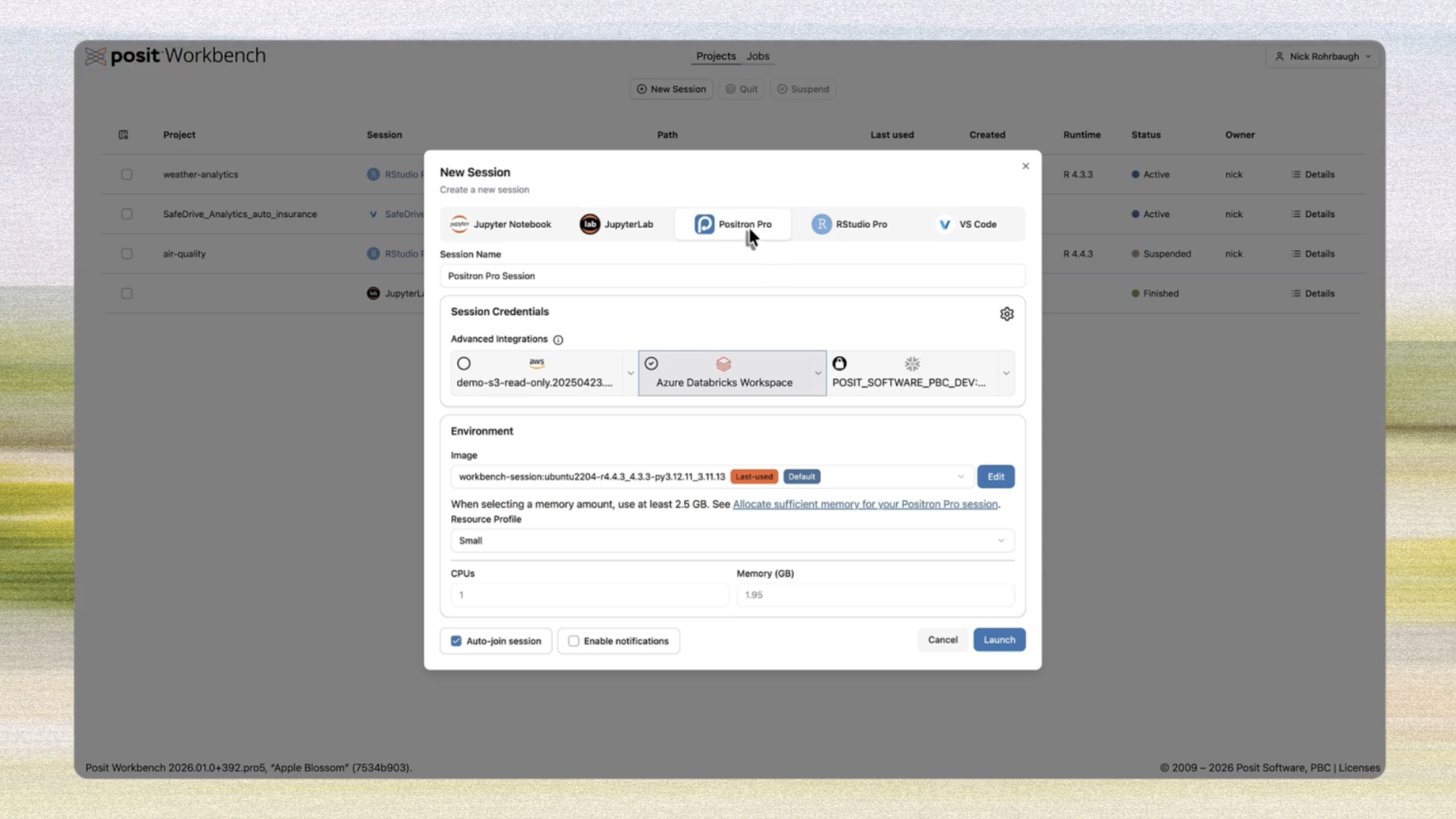Open the memory allocation help link
Image resolution: width=1456 pixels, height=819 pixels.
(865, 504)
